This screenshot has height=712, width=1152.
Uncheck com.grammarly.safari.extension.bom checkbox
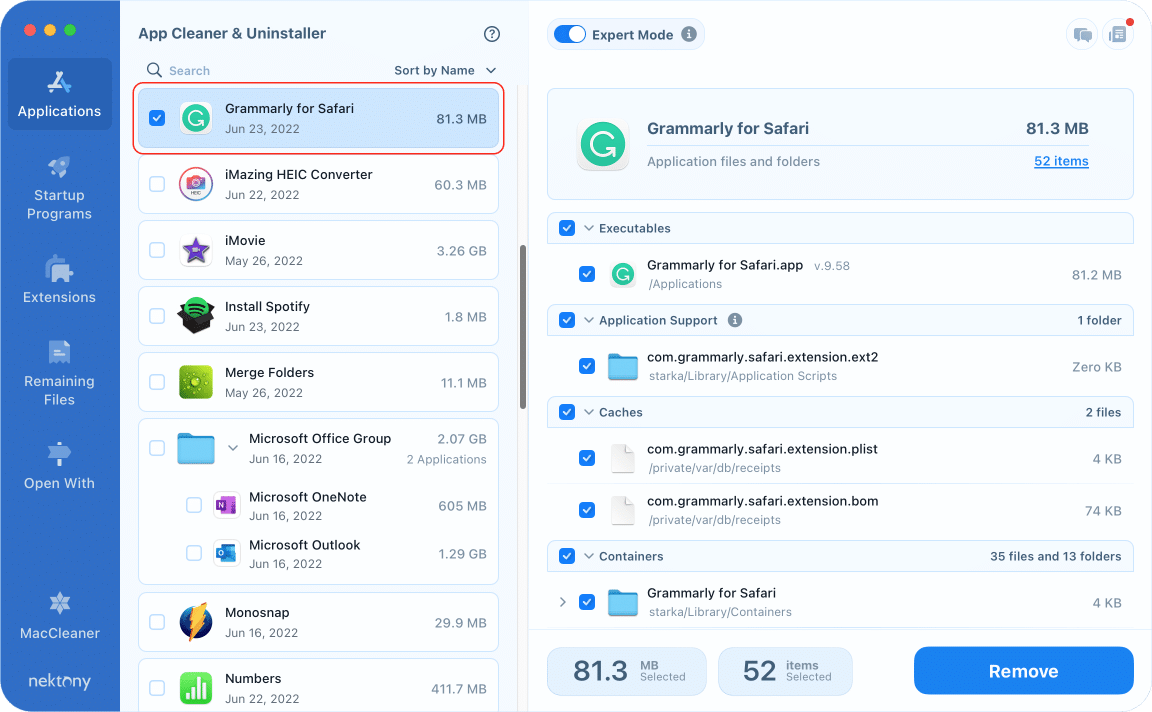(x=587, y=509)
